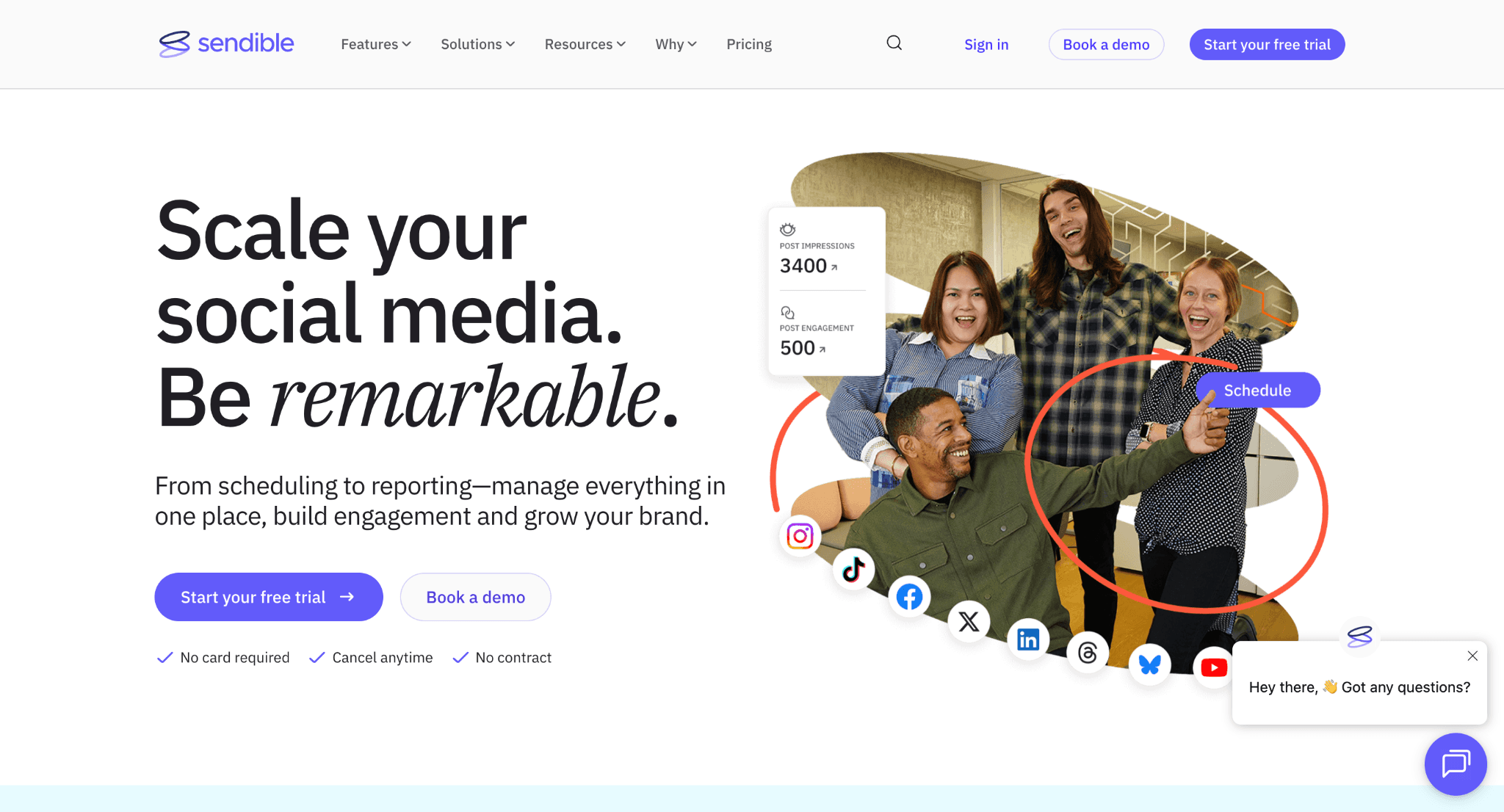This screenshot has width=1504, height=812.
Task: Click the Bluesky butterfly icon
Action: click(1149, 664)
